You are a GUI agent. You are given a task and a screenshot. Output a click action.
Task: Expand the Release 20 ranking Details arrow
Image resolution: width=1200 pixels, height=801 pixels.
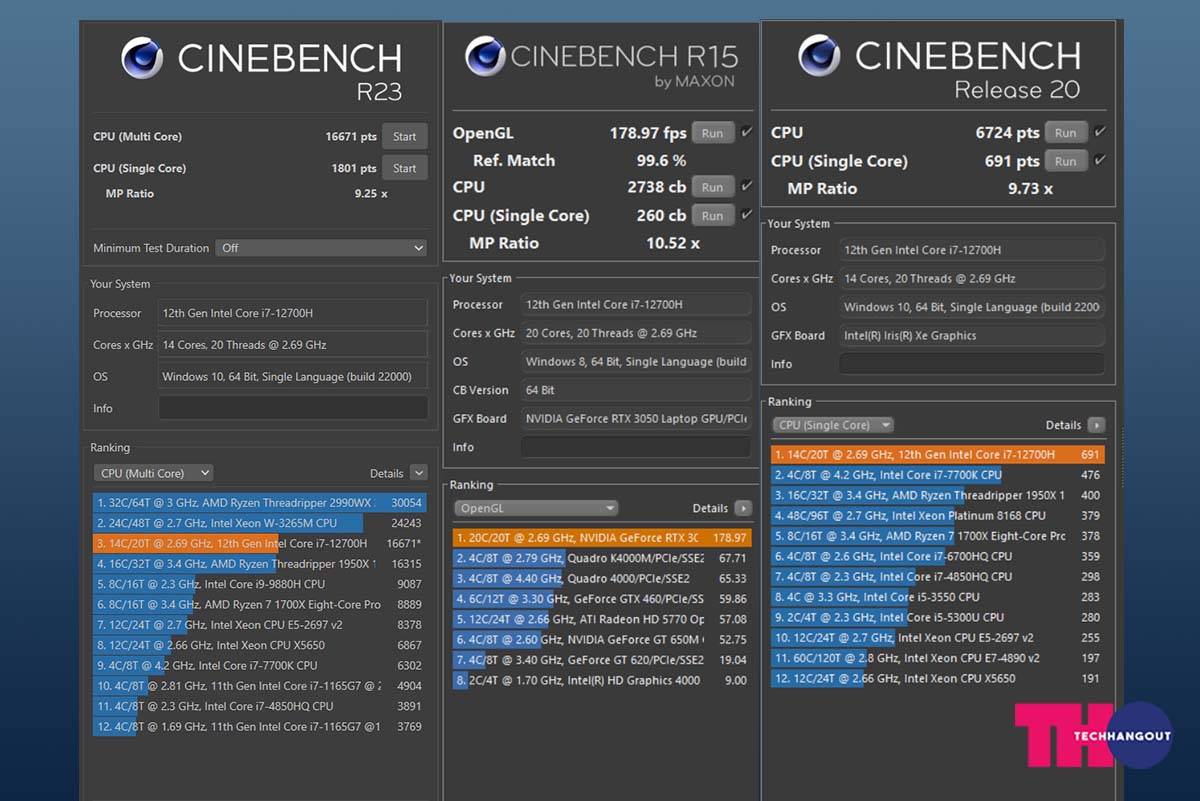click(1096, 425)
